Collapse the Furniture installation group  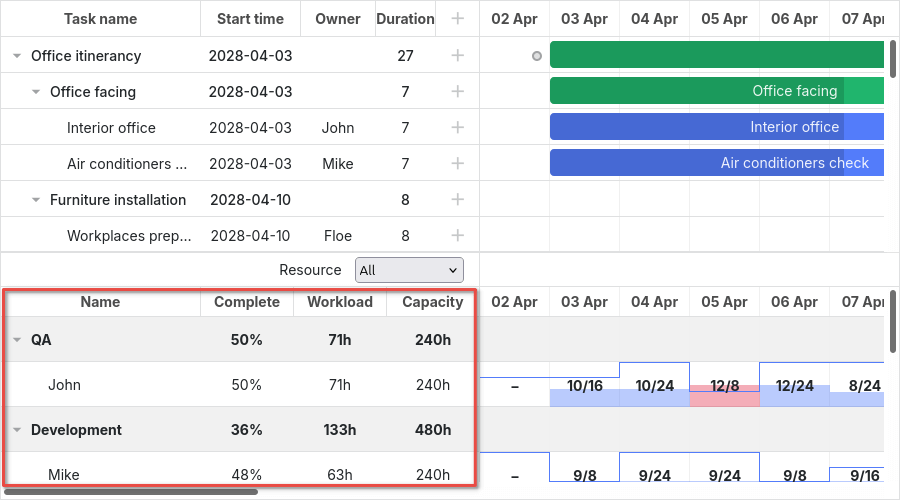point(36,200)
